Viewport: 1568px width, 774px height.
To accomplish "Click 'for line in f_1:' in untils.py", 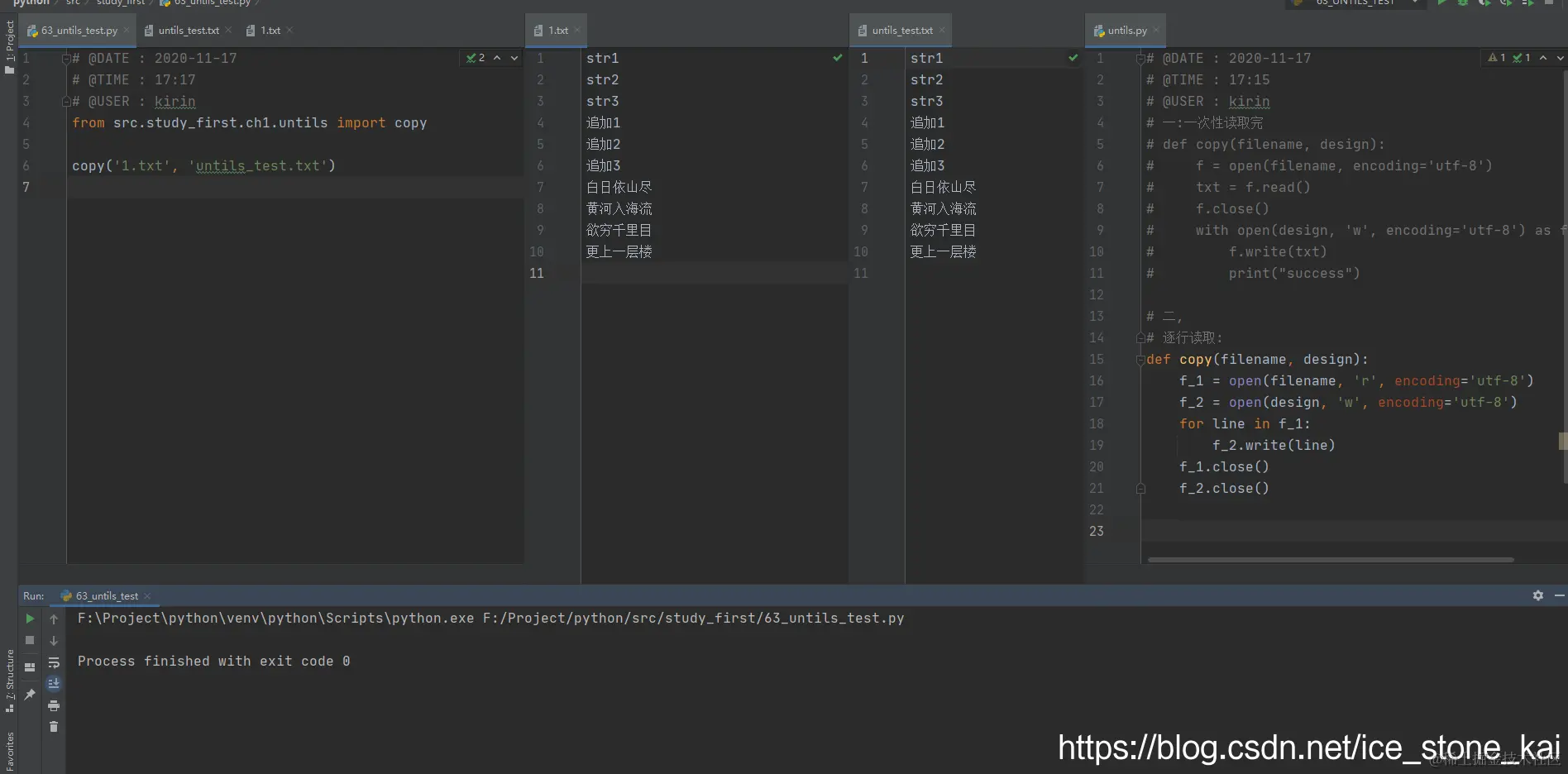I will [x=1245, y=423].
